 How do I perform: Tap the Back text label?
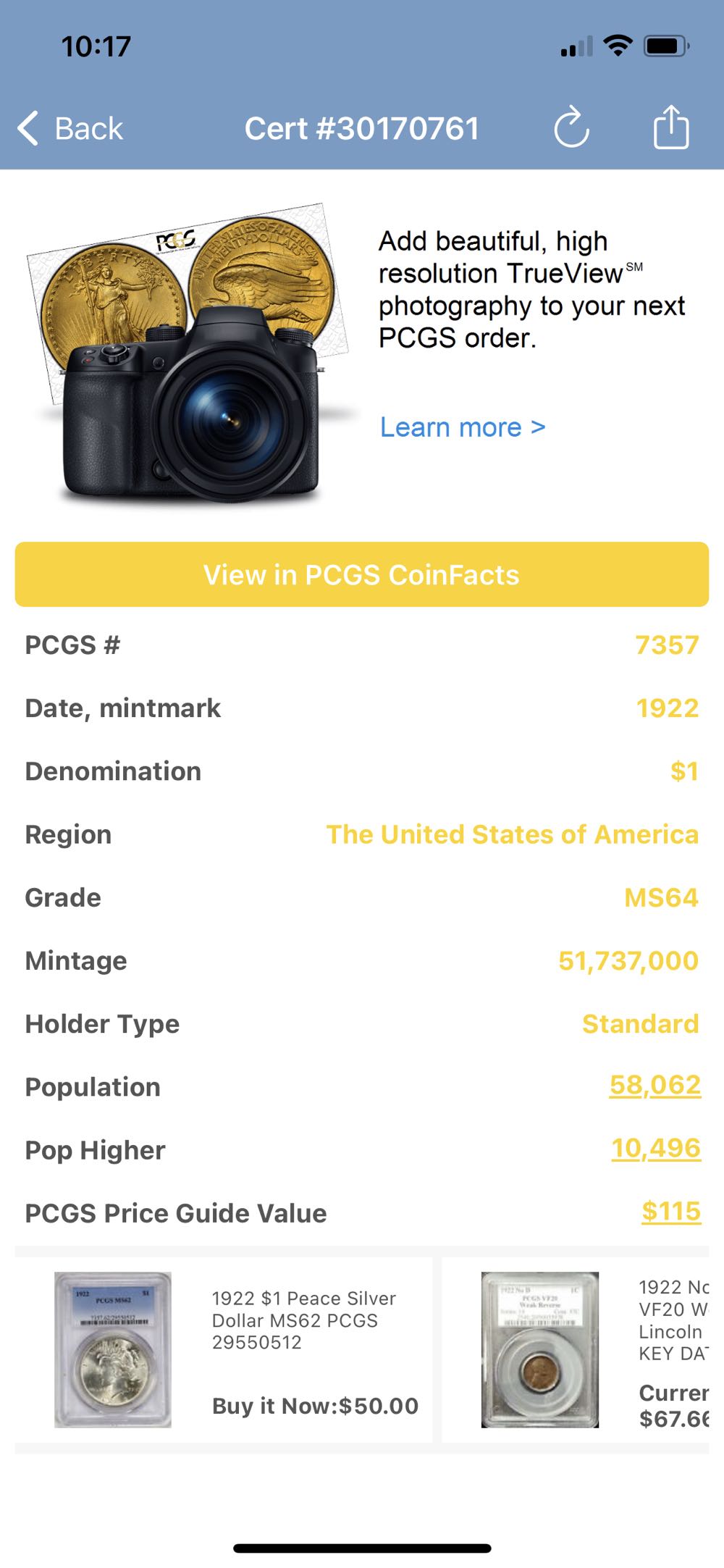(89, 129)
